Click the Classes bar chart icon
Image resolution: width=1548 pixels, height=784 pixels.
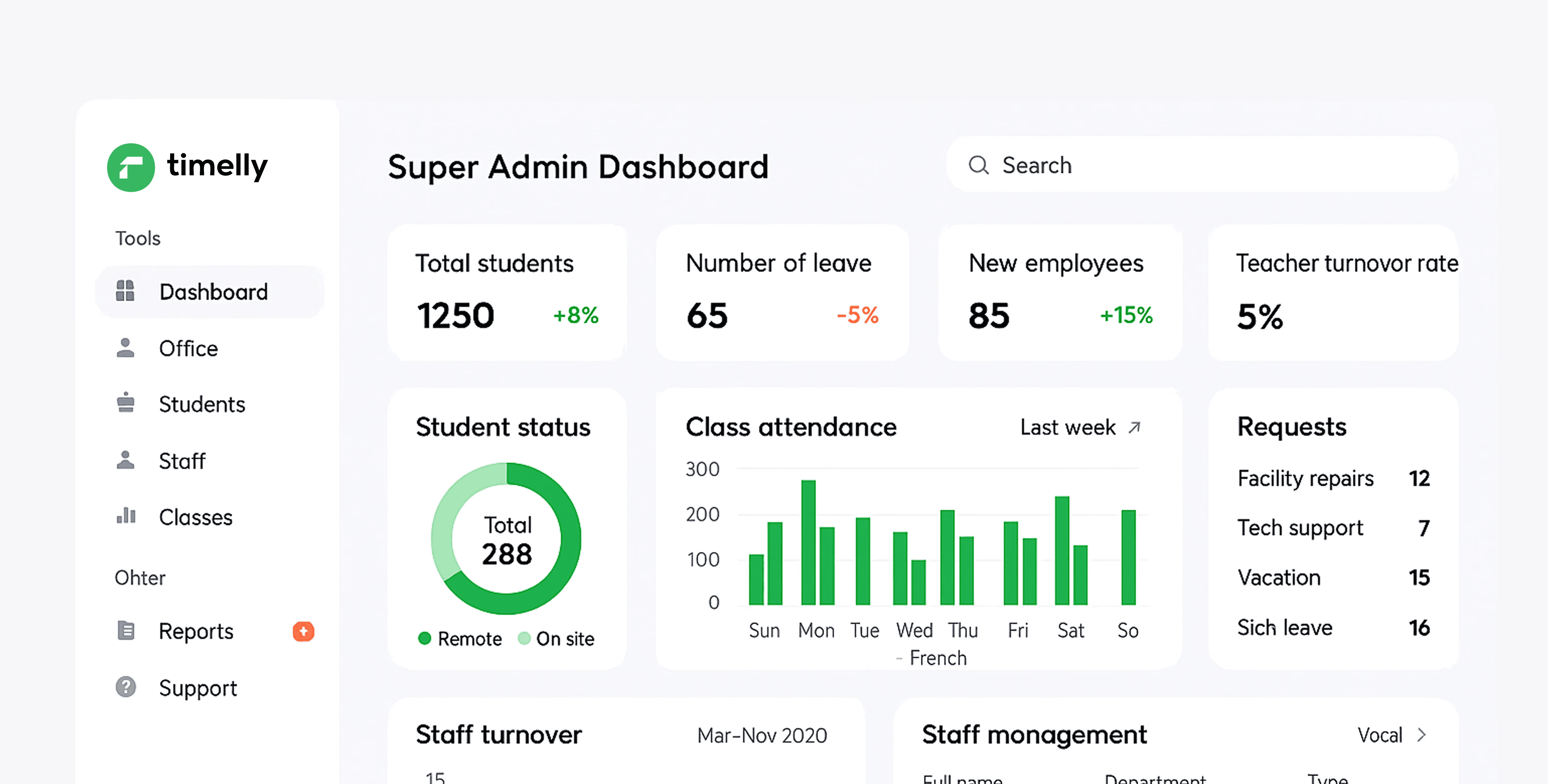point(126,516)
